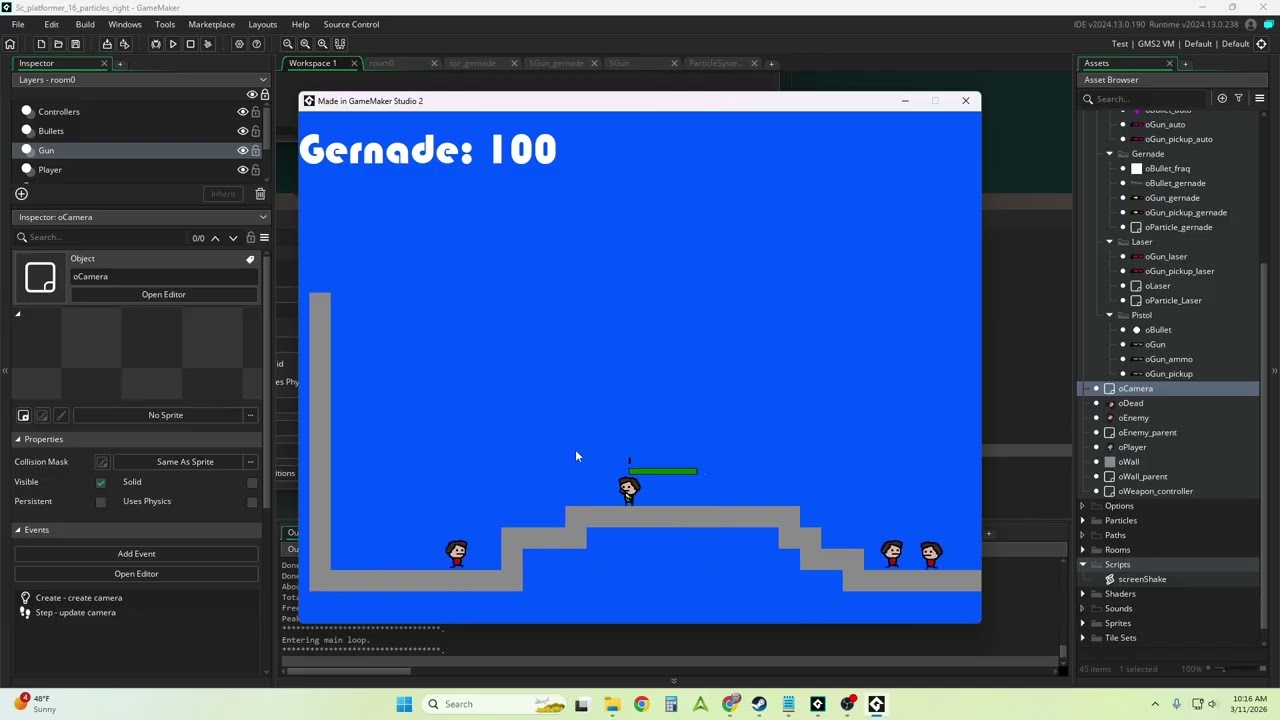Image resolution: width=1280 pixels, height=720 pixels.
Task: Uncheck the Visible checkbox
Action: [x=101, y=482]
